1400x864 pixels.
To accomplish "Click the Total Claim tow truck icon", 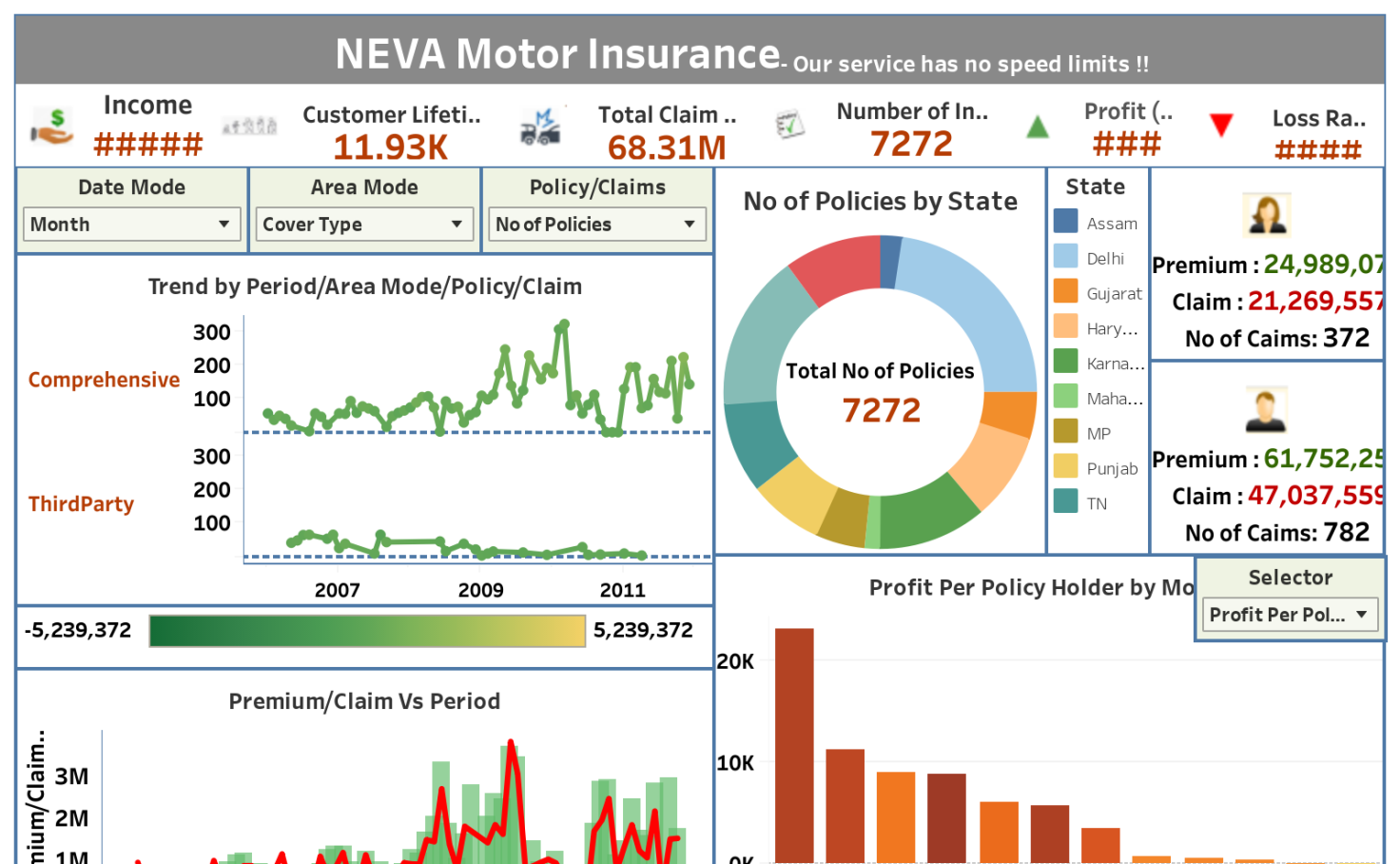I will click(541, 127).
